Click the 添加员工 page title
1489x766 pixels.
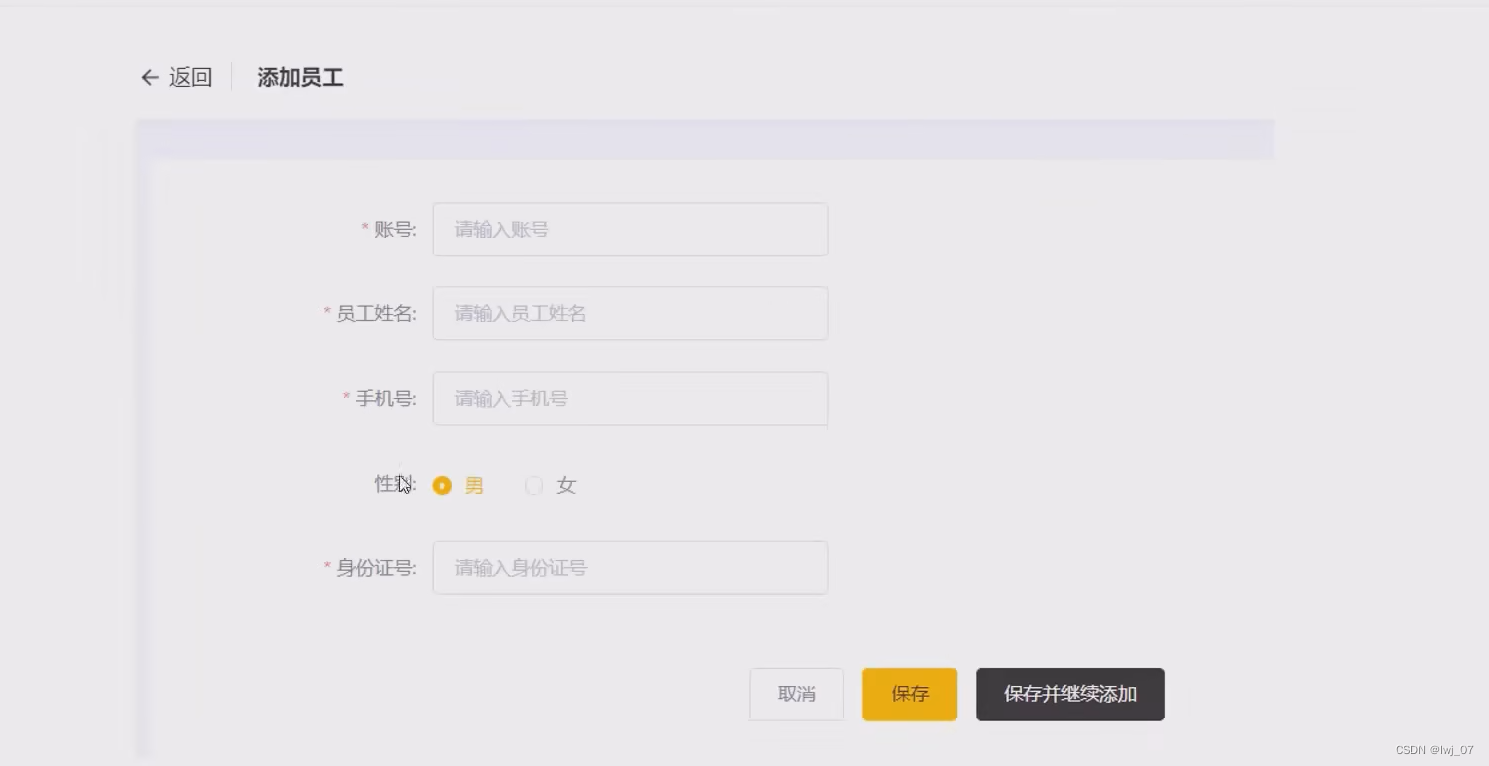(x=300, y=78)
